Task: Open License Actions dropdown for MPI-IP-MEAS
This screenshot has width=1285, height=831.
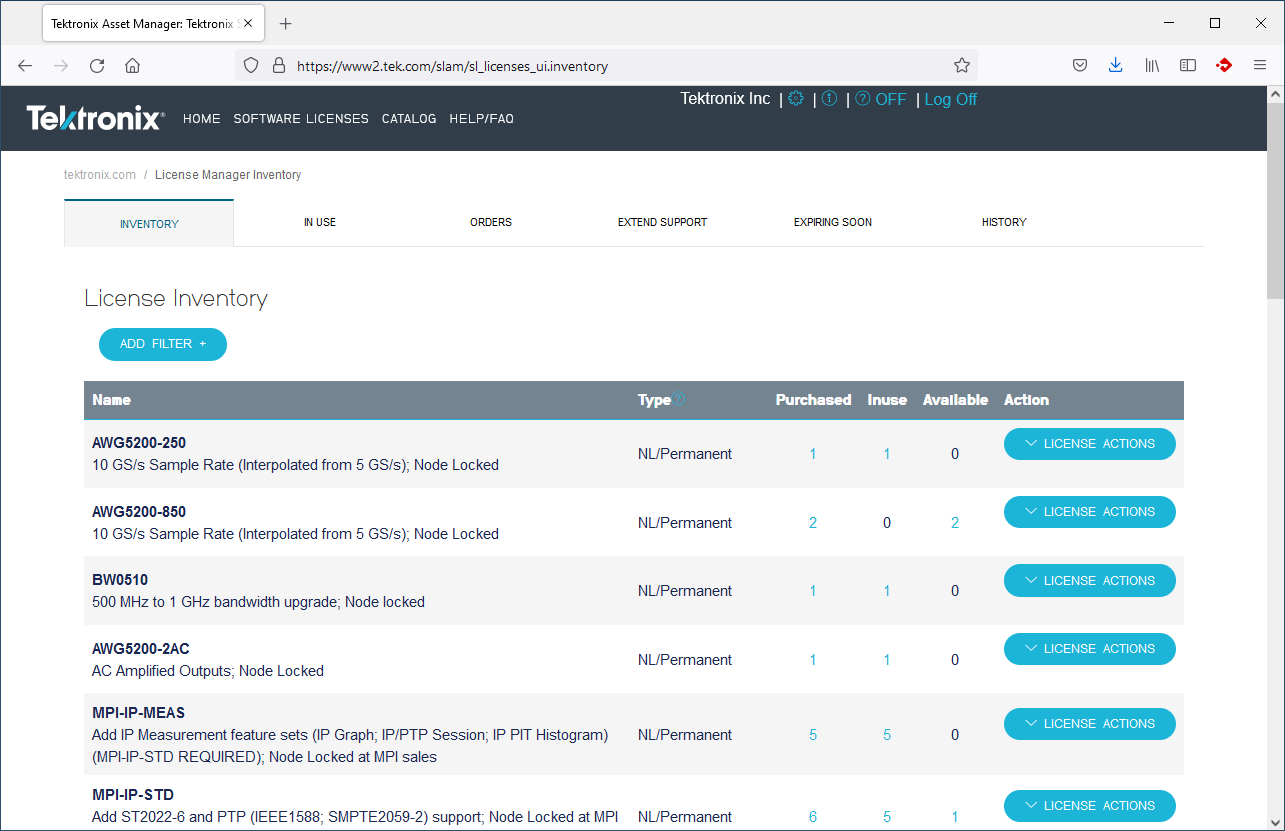Action: [x=1089, y=724]
